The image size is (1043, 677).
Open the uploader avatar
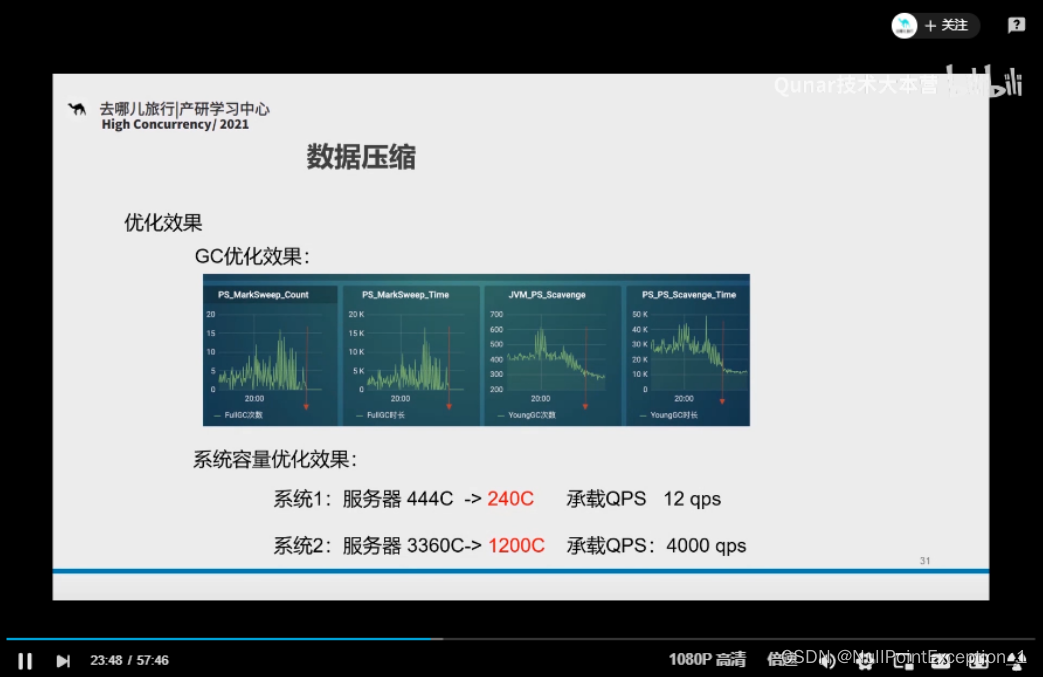904,25
